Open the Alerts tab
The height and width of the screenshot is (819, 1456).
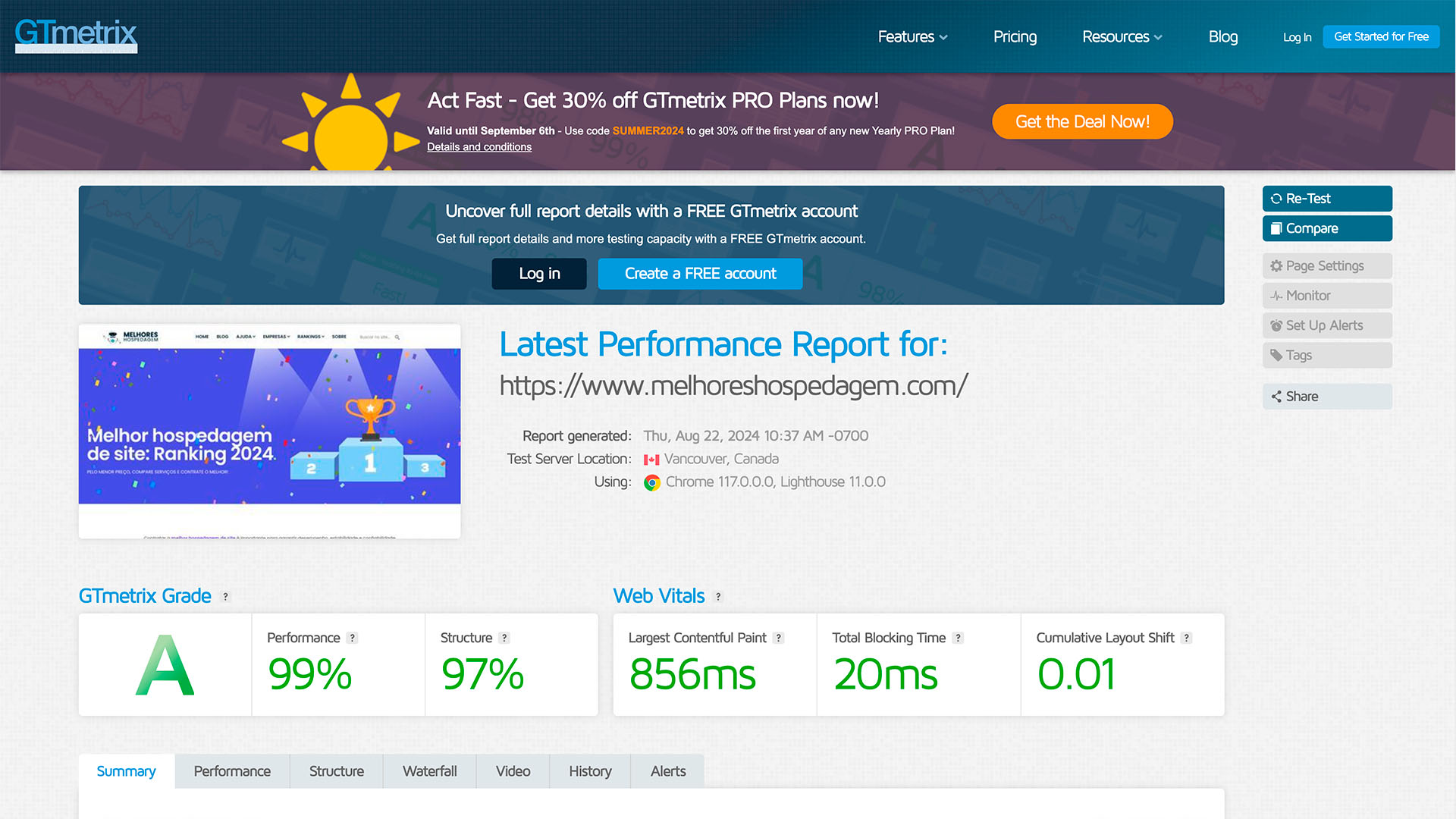(668, 771)
